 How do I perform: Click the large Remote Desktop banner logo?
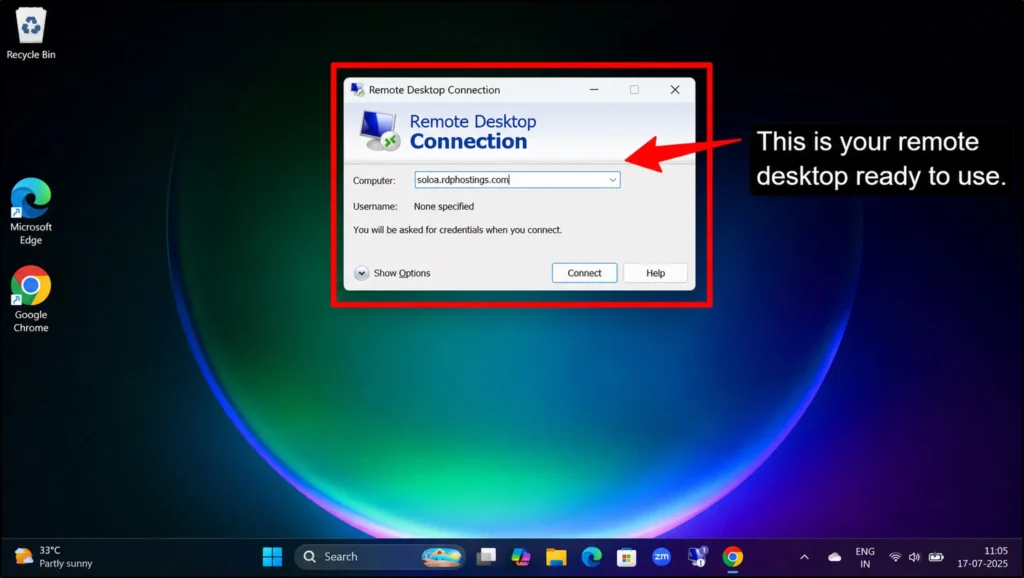[378, 130]
